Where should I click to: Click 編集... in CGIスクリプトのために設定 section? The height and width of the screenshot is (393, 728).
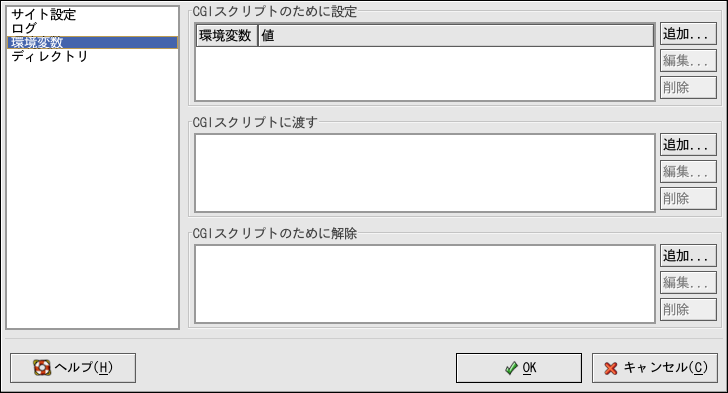(688, 60)
